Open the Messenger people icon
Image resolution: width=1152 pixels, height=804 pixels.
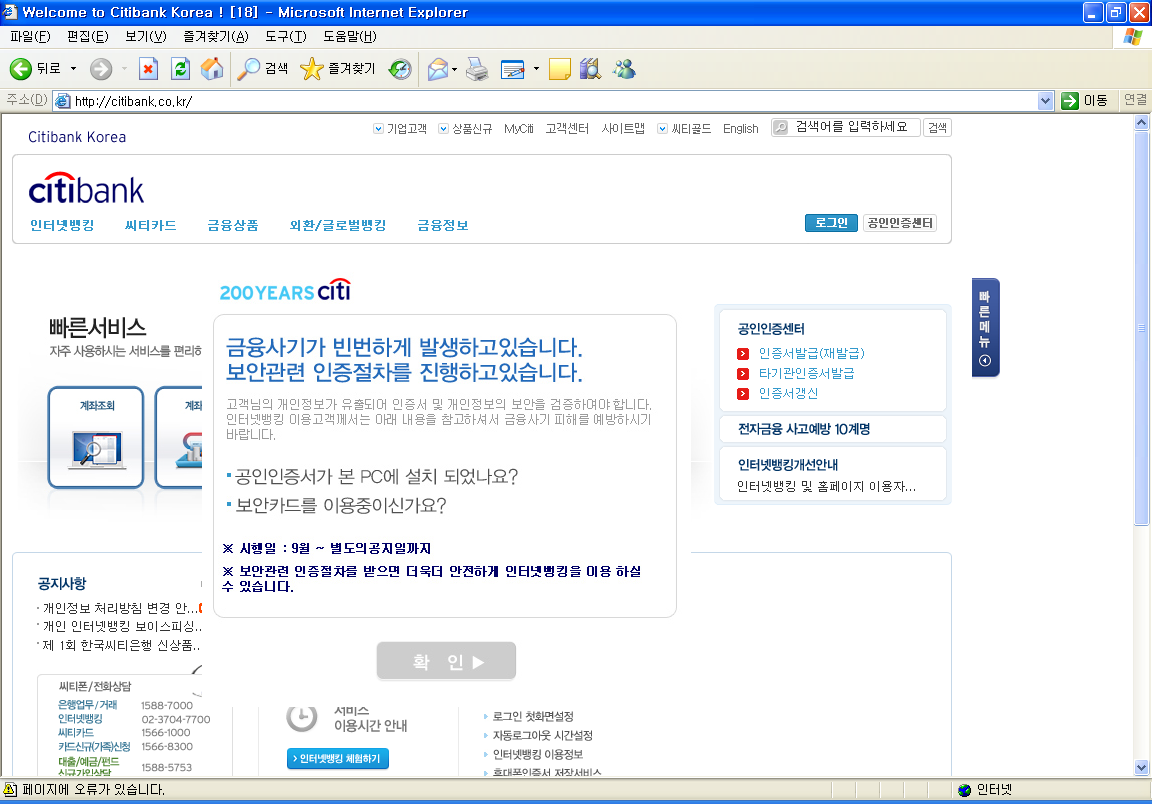tap(624, 69)
